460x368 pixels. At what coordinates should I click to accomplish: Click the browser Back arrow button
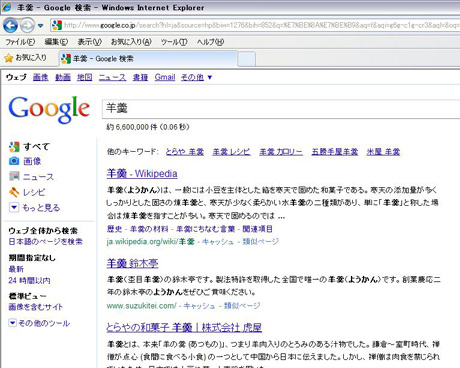(10, 25)
